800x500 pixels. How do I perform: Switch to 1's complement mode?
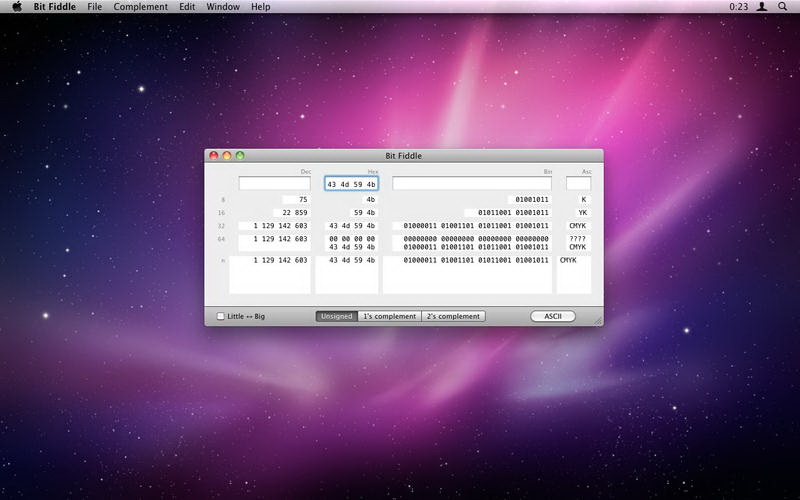(x=389, y=316)
